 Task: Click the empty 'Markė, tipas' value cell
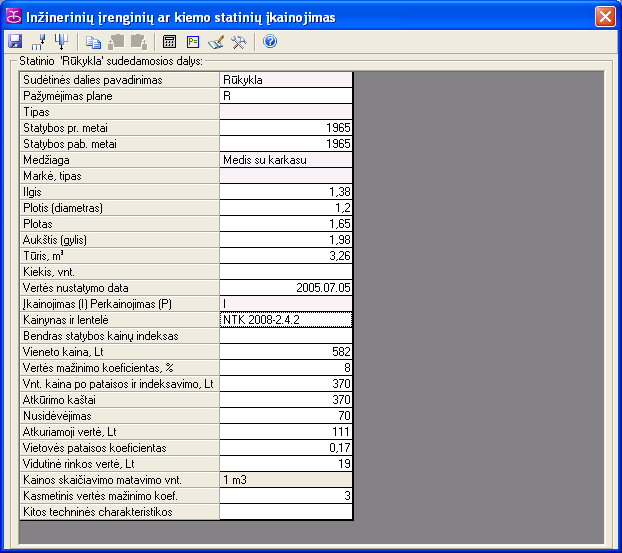[286, 176]
